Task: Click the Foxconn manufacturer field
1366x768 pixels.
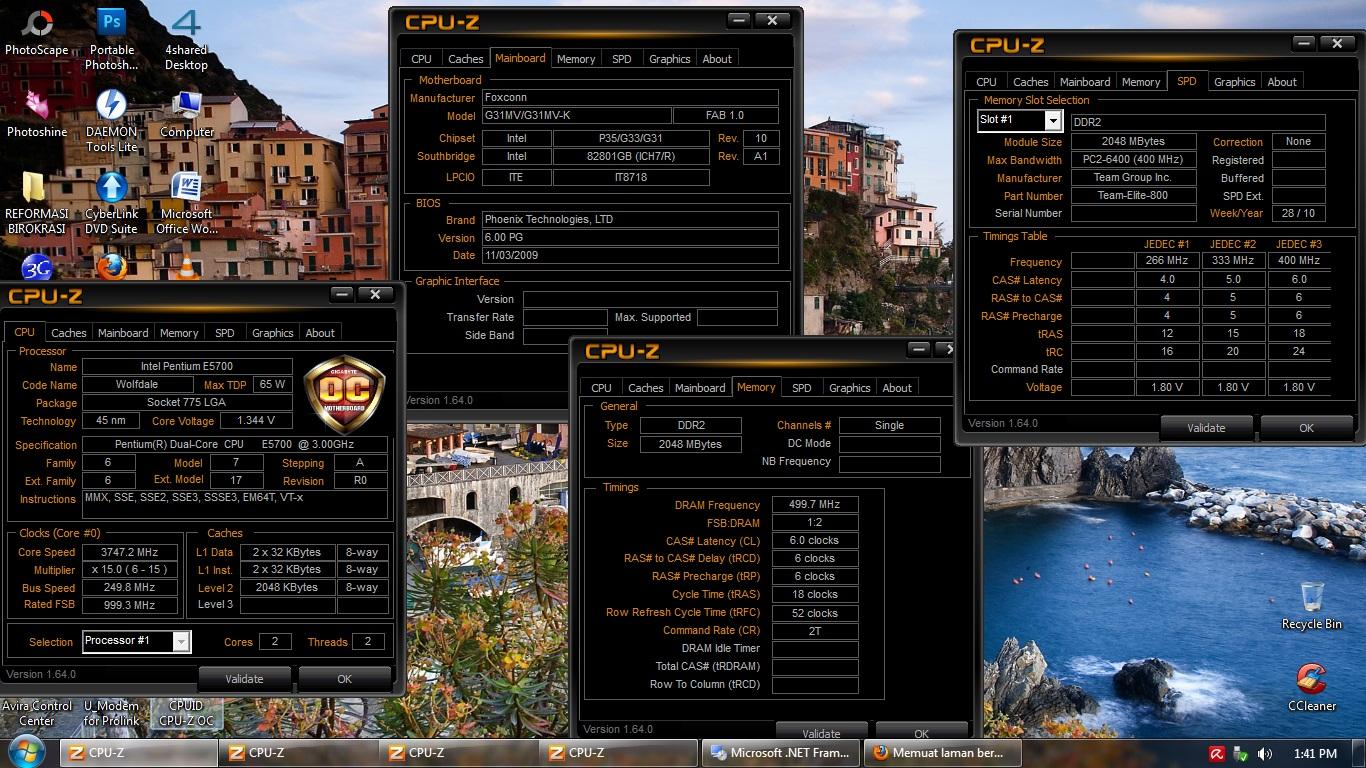Action: coord(630,98)
